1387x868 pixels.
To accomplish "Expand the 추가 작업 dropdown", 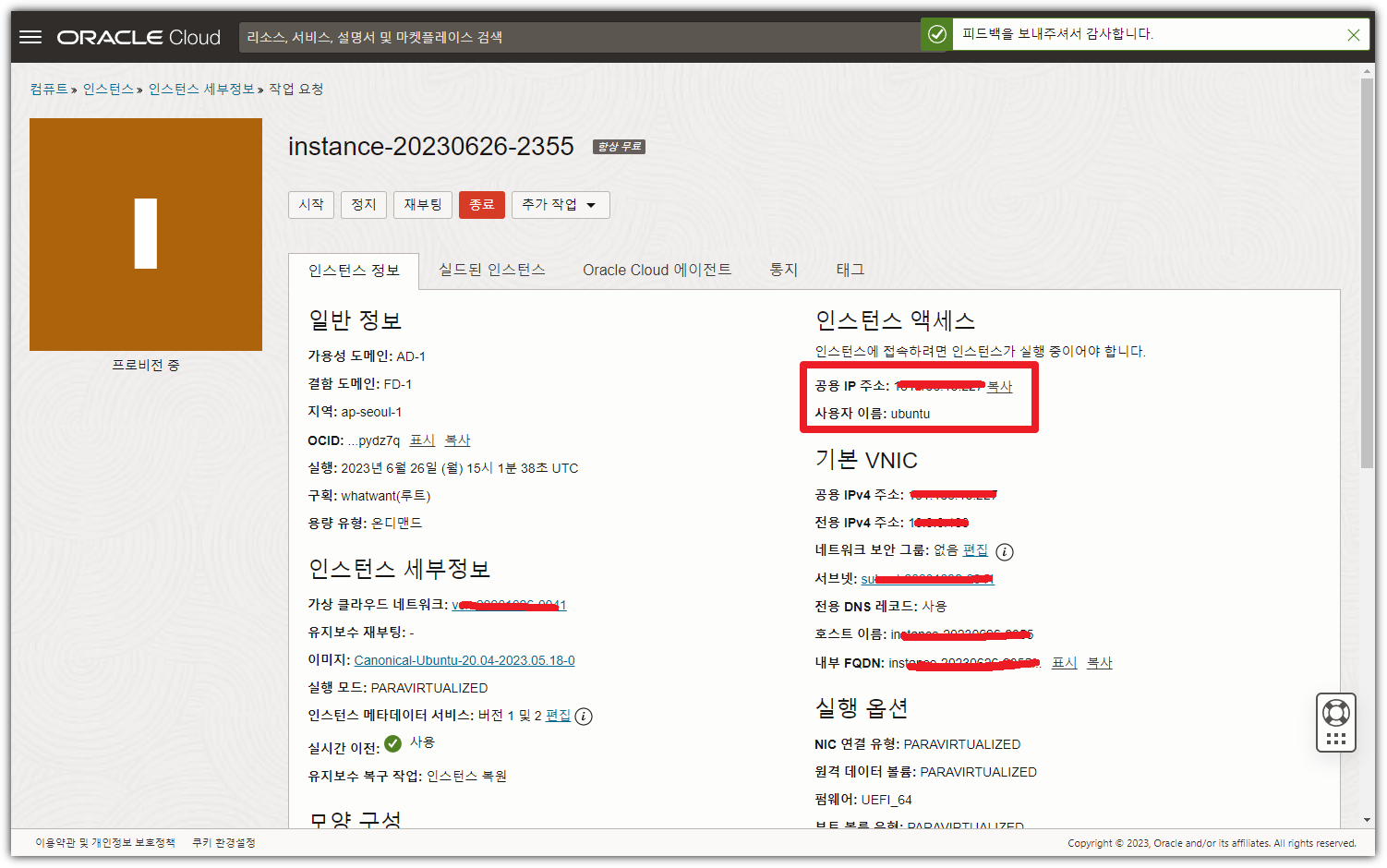I will (x=561, y=204).
